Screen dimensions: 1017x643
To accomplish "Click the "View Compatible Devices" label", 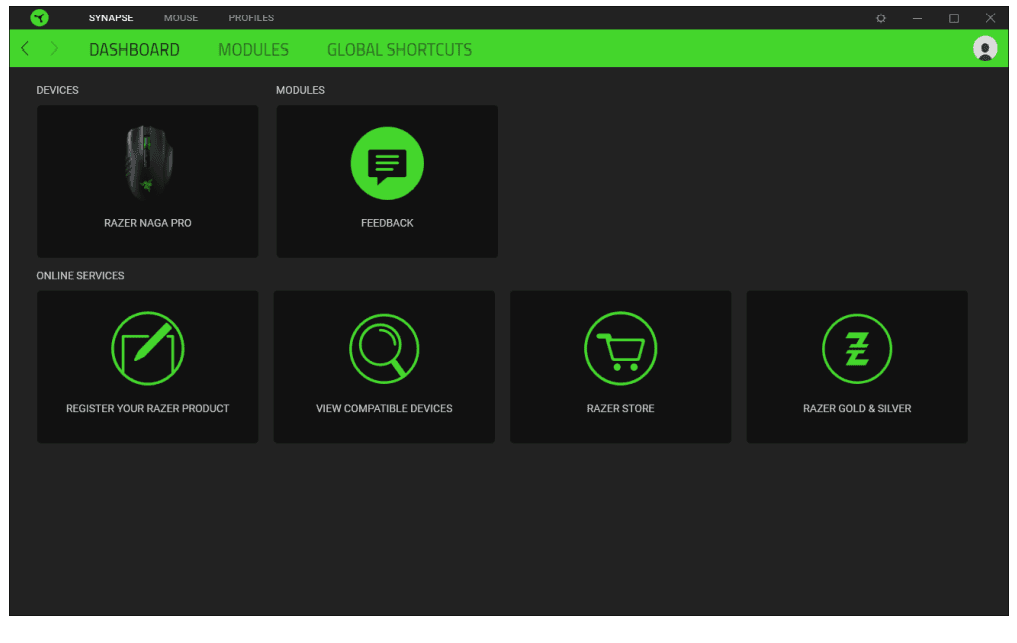I will tap(384, 408).
